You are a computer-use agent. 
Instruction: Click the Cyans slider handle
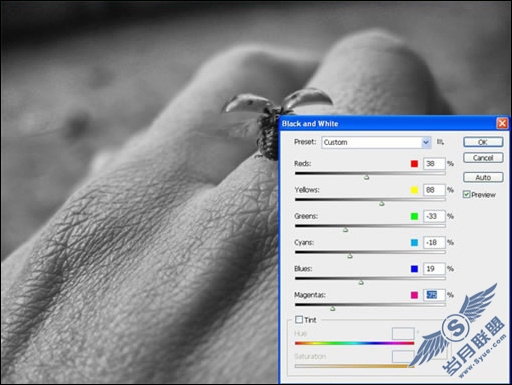point(350,256)
